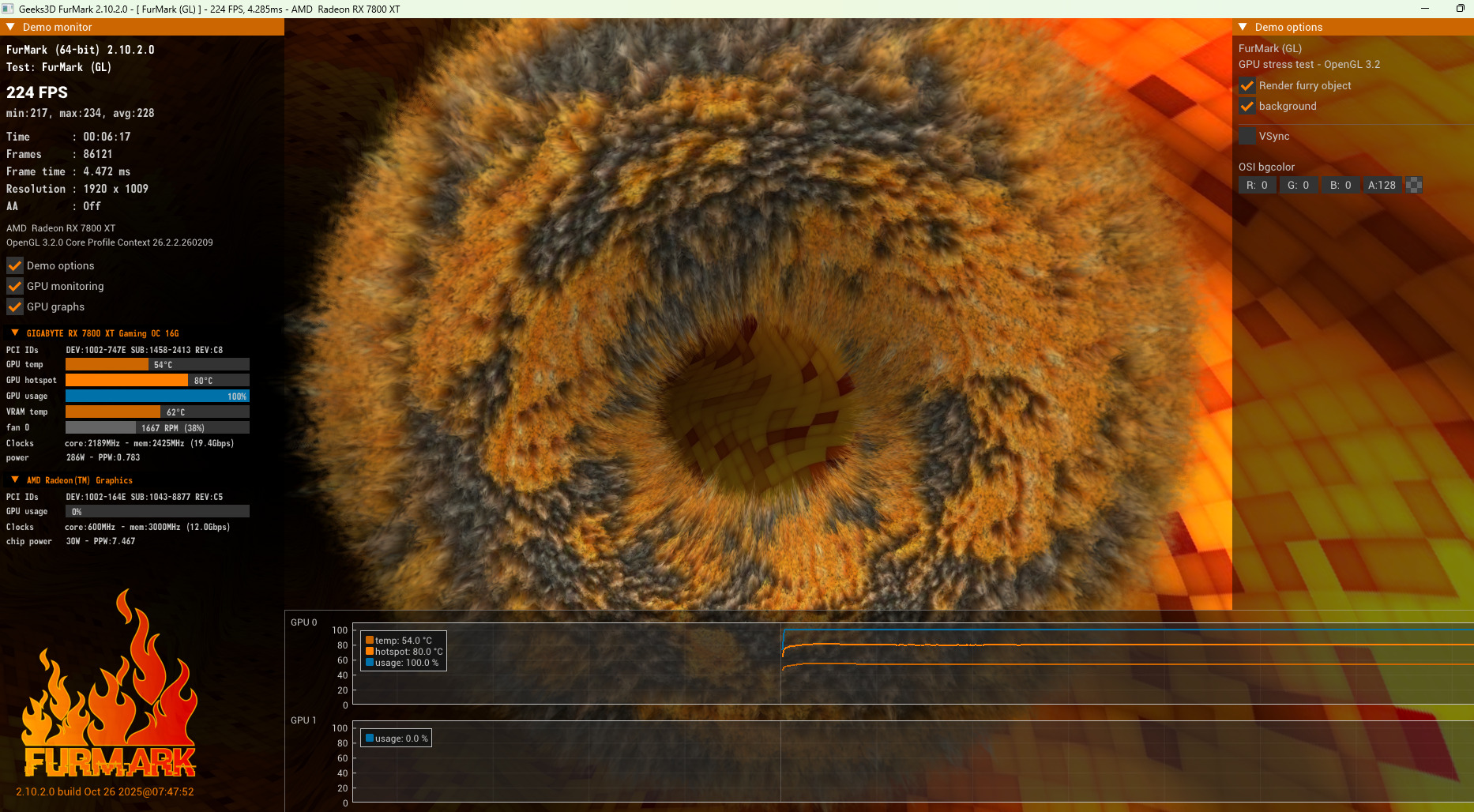Click the OSI bgcolor alpha value field
This screenshot has width=1474, height=812.
[1382, 185]
